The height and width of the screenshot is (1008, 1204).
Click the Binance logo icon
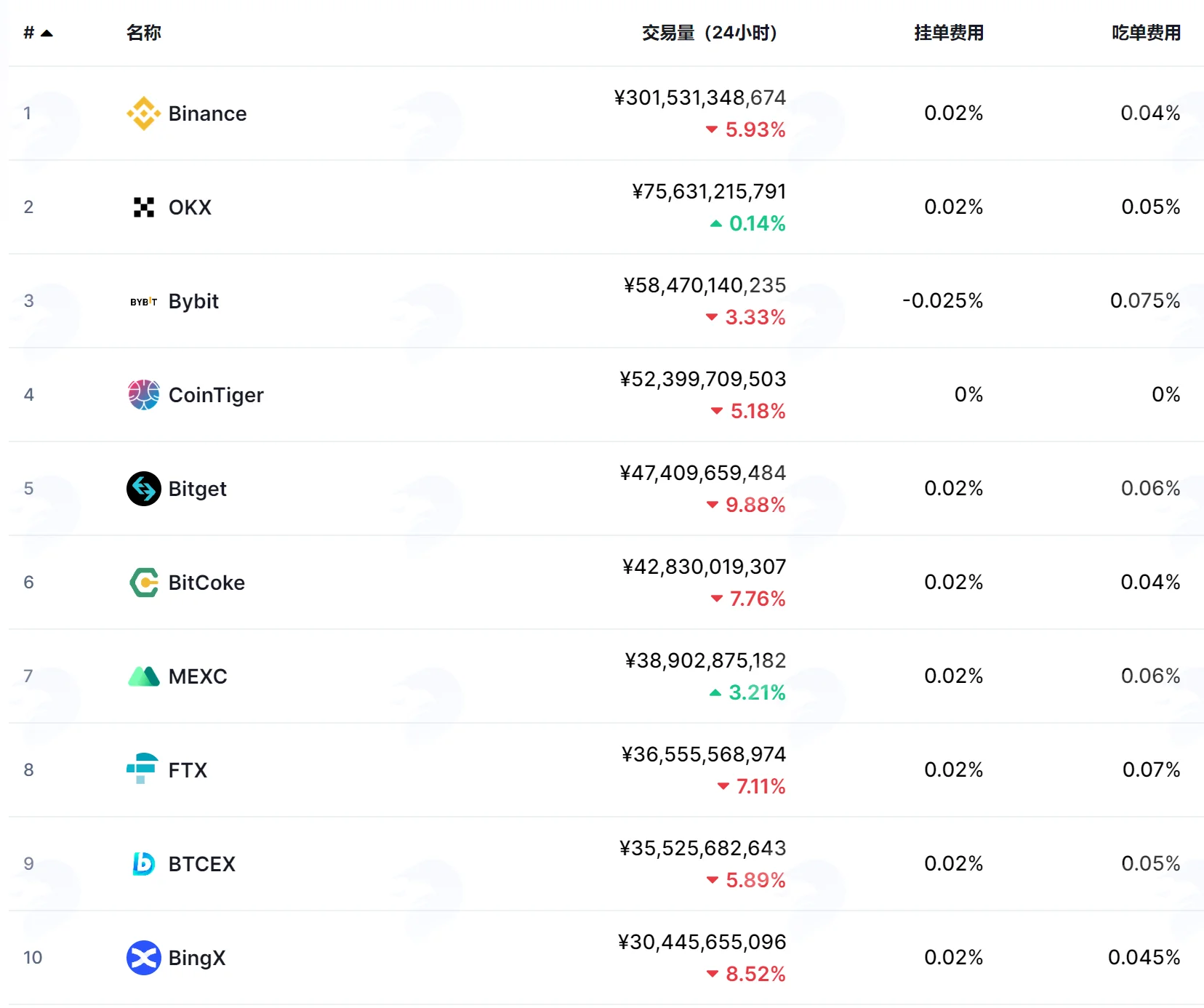click(x=144, y=113)
